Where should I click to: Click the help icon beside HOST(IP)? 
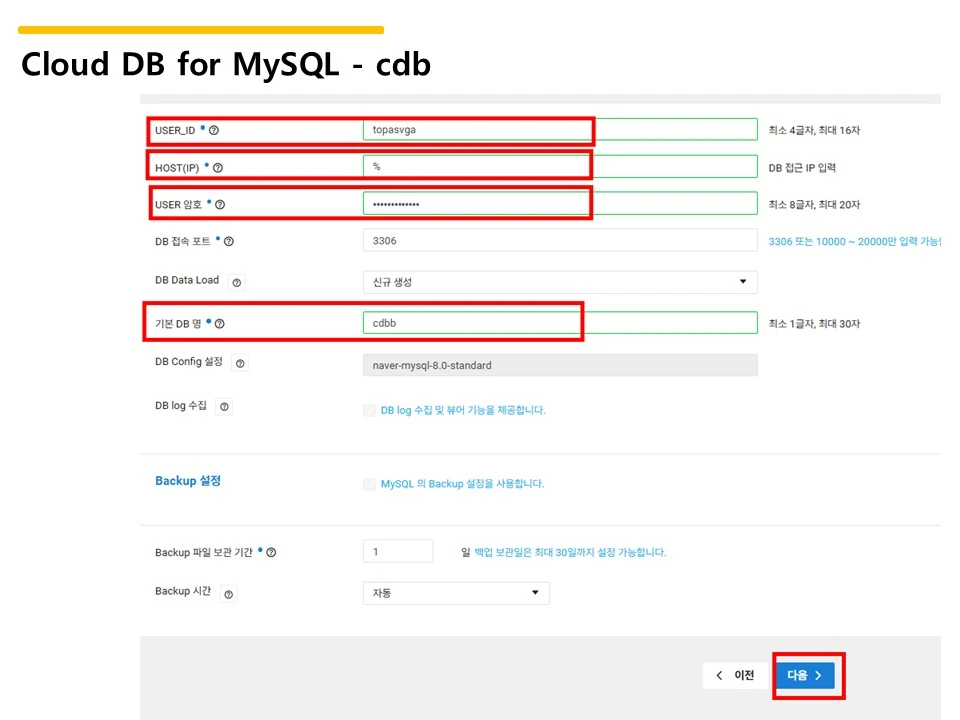(218, 168)
